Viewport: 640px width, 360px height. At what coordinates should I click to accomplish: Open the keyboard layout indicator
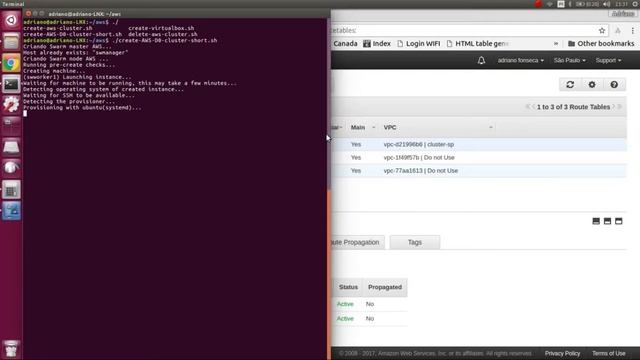pos(561,4)
